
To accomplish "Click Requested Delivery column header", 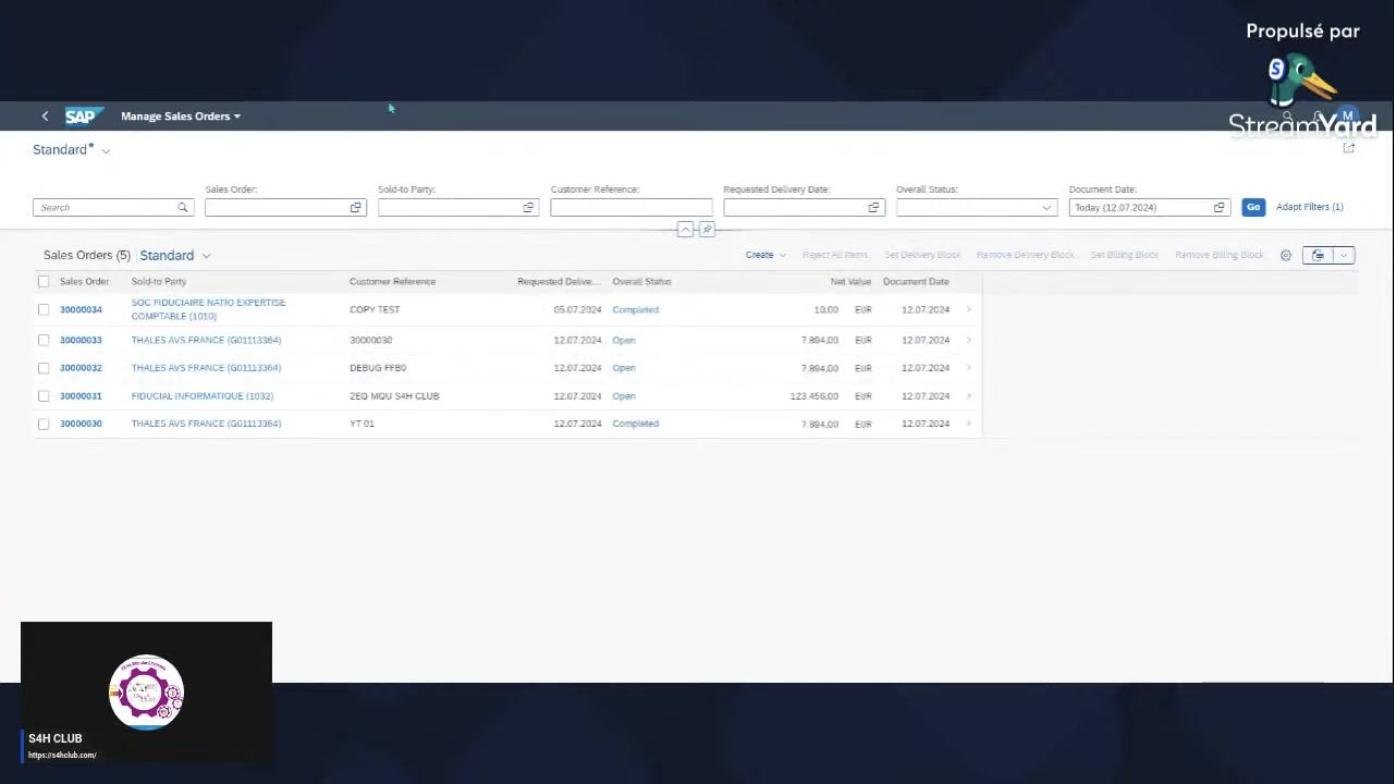I will [558, 282].
